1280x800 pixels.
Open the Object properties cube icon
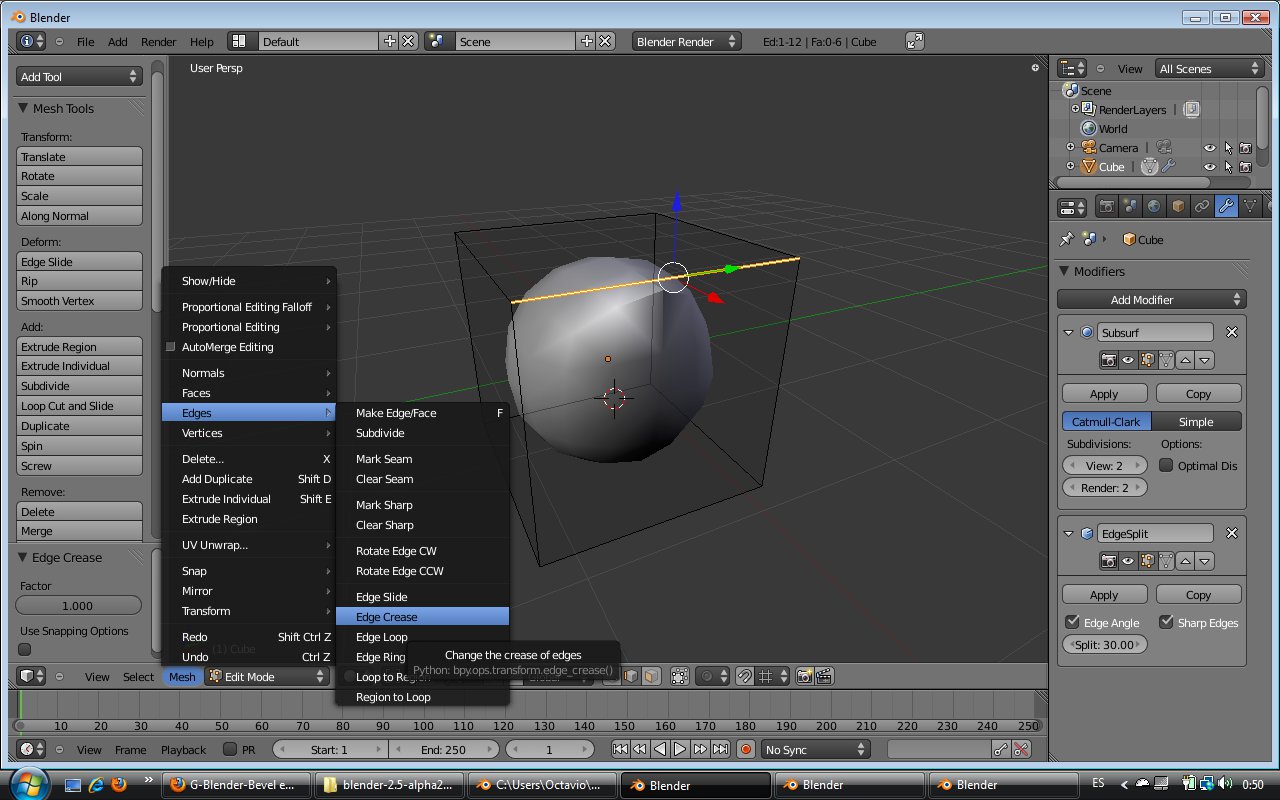pos(1178,207)
